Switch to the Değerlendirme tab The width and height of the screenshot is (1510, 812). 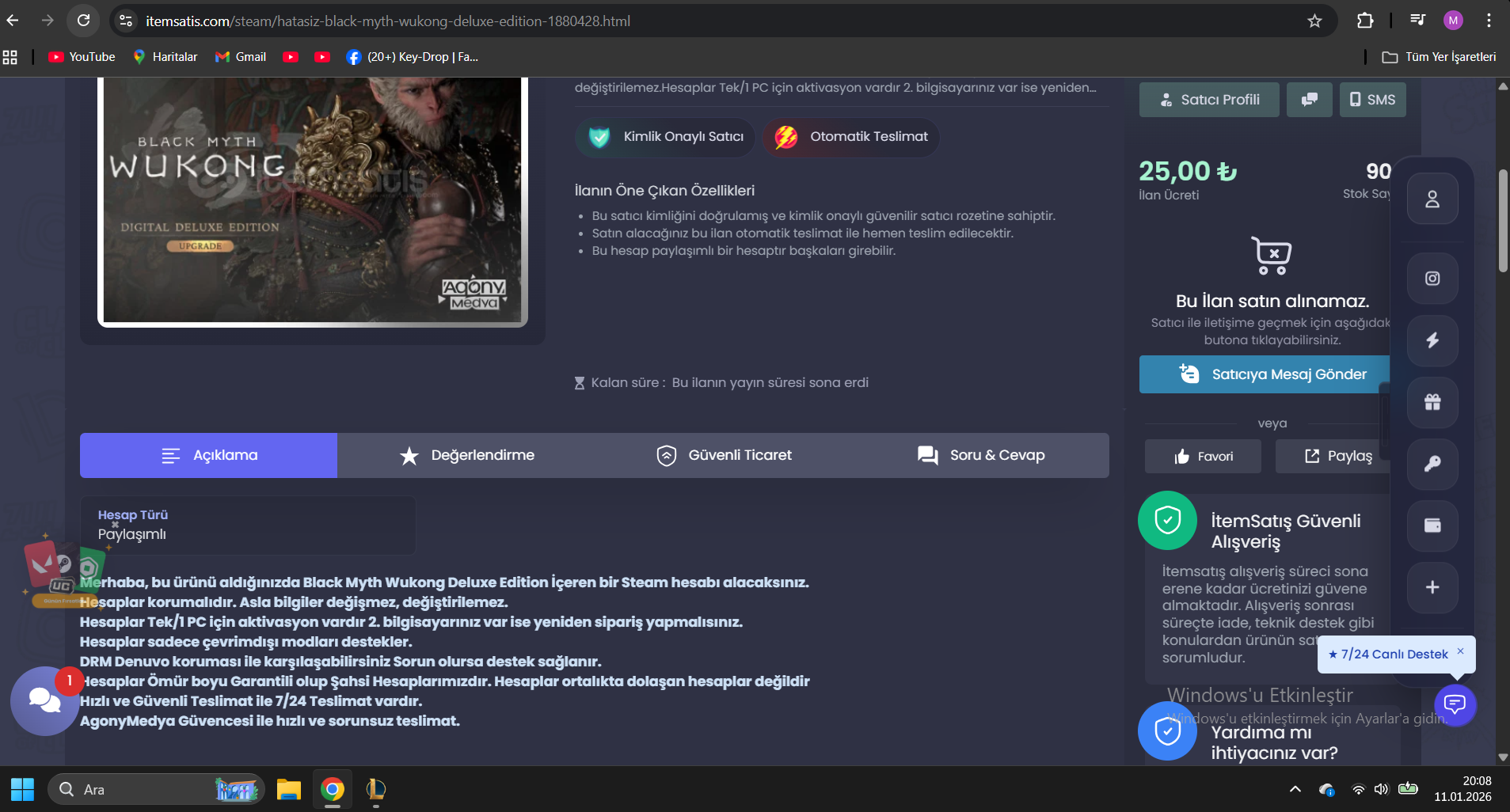466,455
